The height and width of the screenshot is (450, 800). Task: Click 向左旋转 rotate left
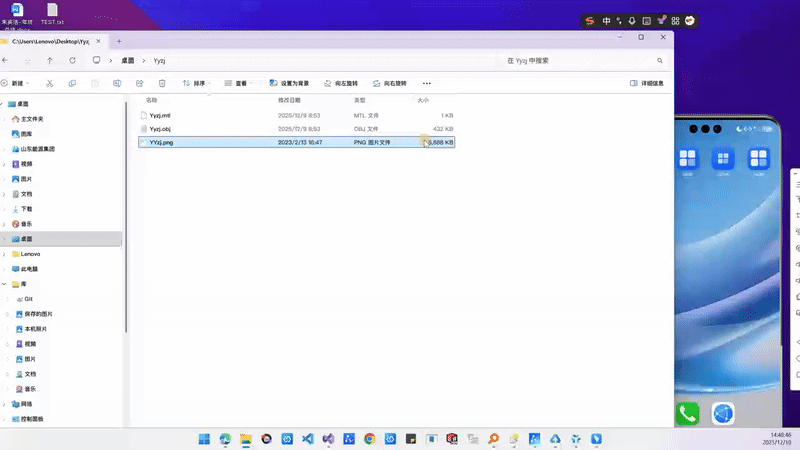[341, 83]
